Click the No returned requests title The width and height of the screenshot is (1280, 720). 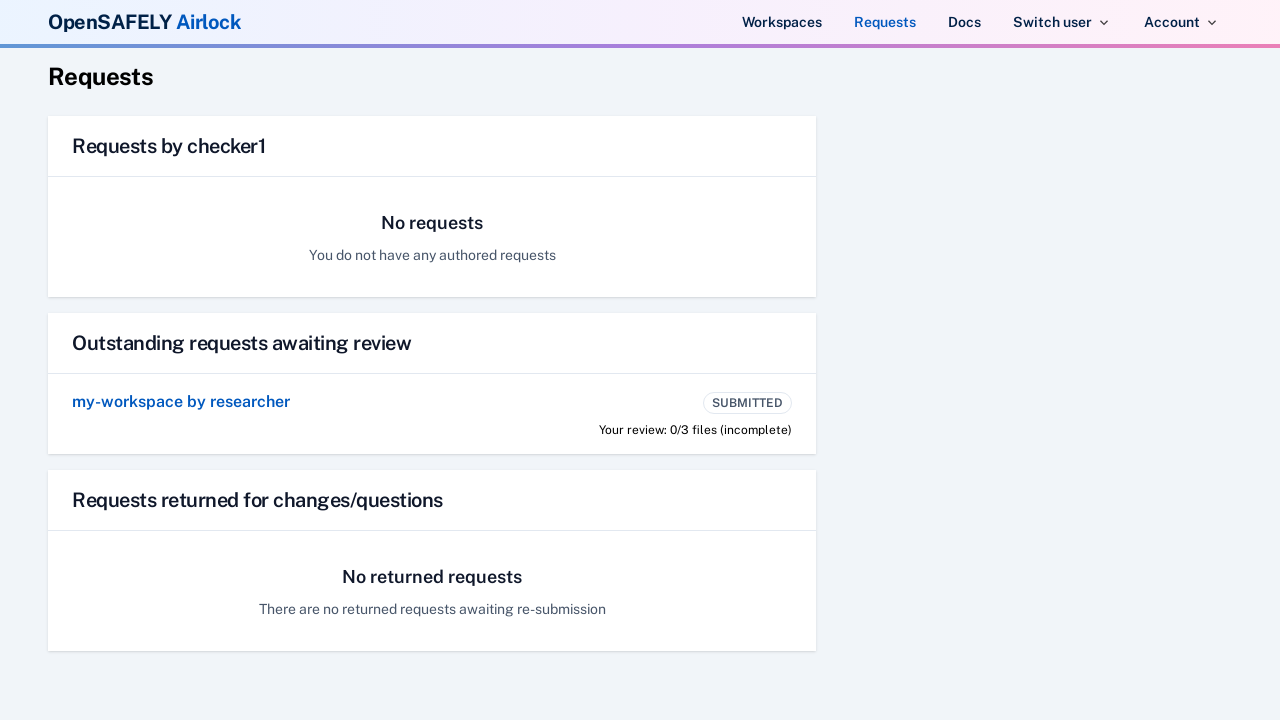pos(432,577)
